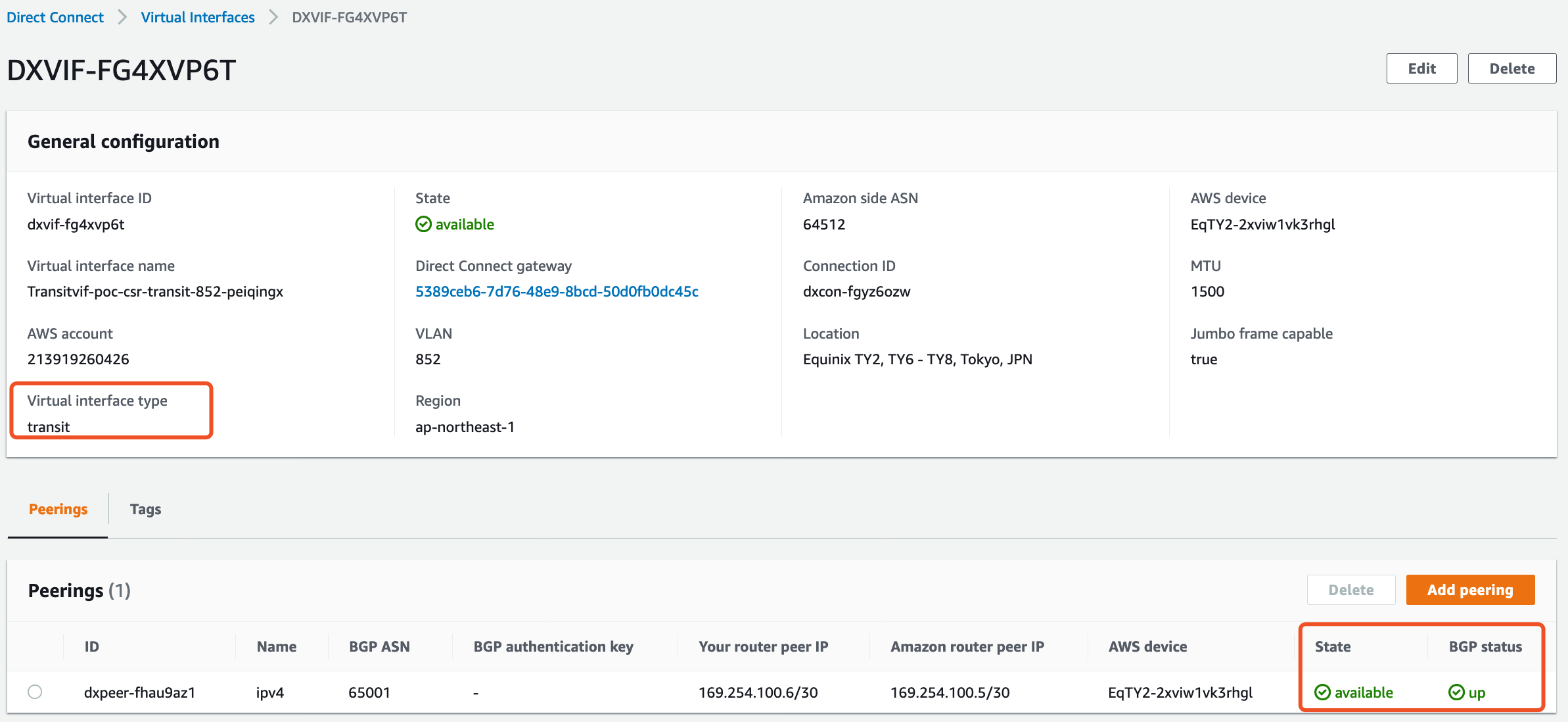1568x722 pixels.
Task: Click the Edit button
Action: 1421,68
